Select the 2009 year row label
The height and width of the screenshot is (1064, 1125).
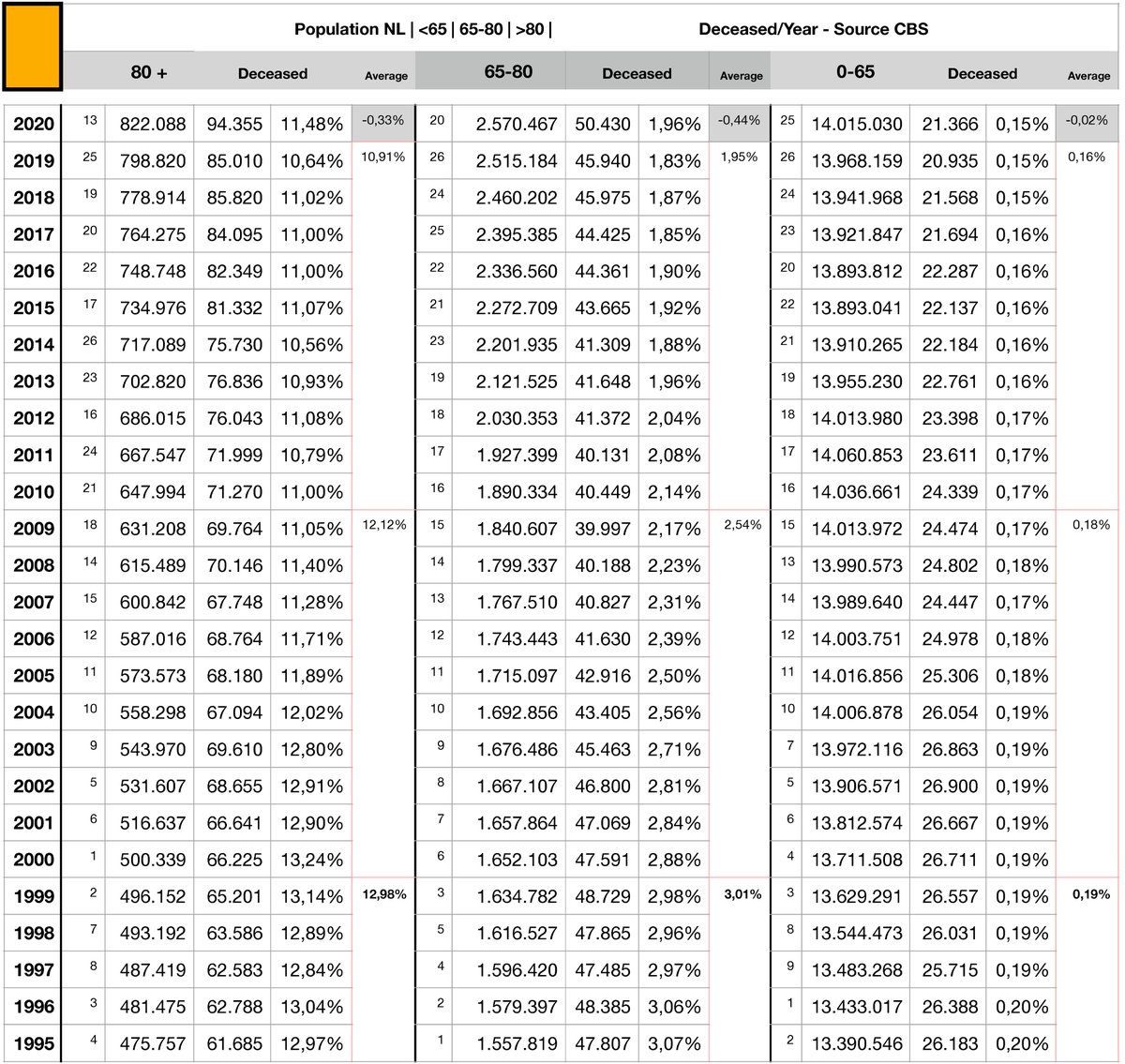click(x=34, y=529)
